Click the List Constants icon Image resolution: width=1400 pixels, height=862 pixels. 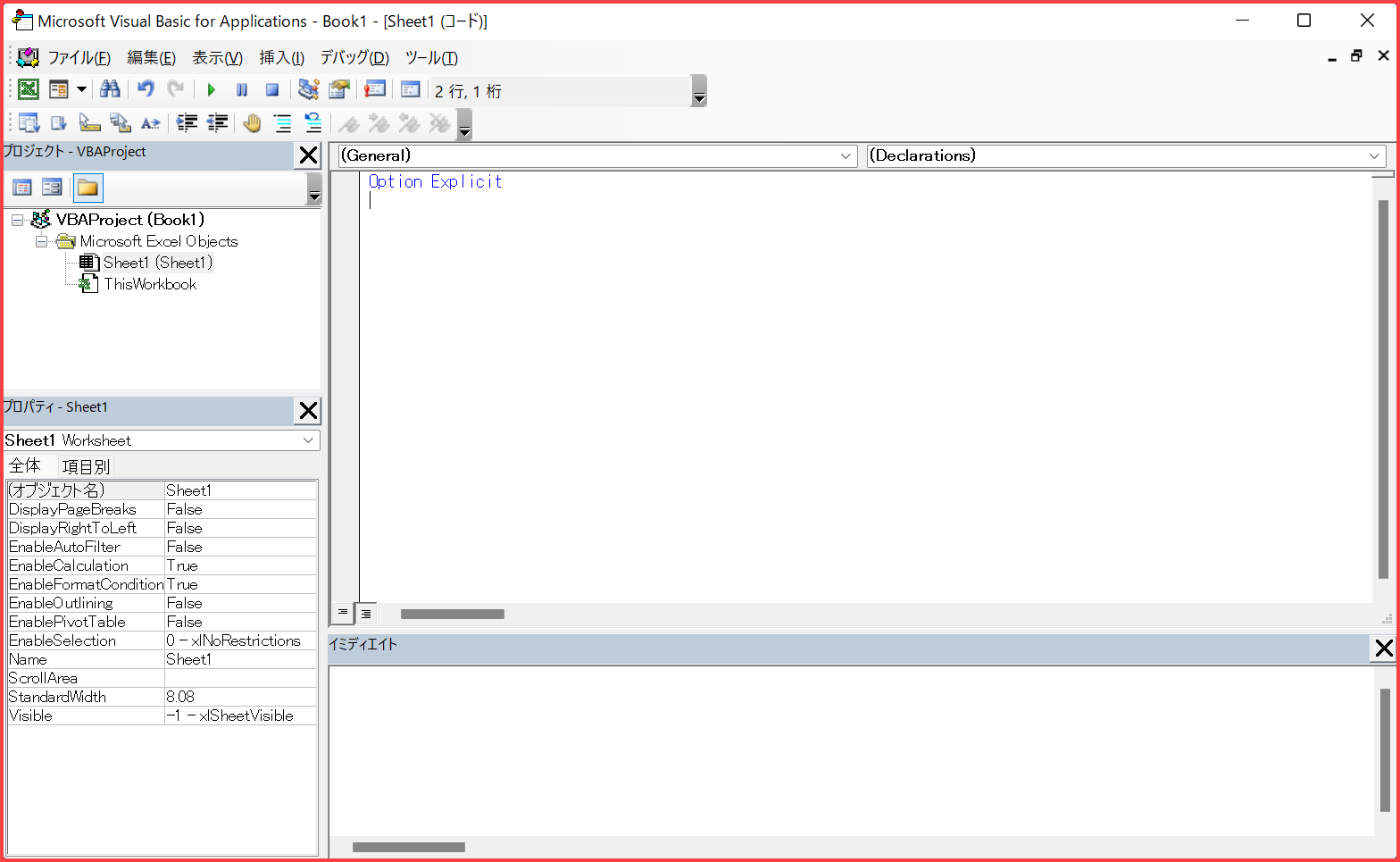pyautogui.click(x=59, y=123)
